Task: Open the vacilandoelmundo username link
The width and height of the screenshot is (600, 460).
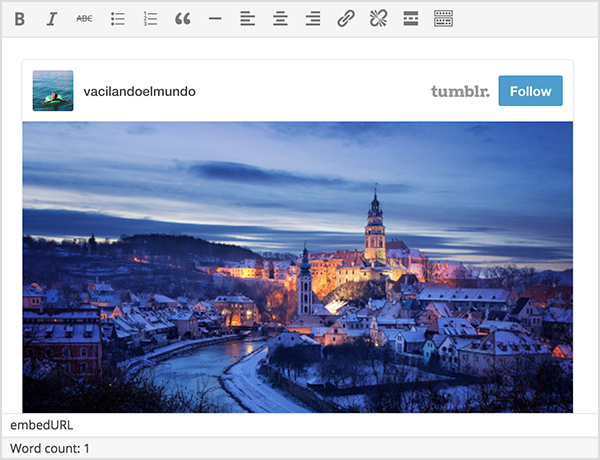Action: [x=139, y=91]
